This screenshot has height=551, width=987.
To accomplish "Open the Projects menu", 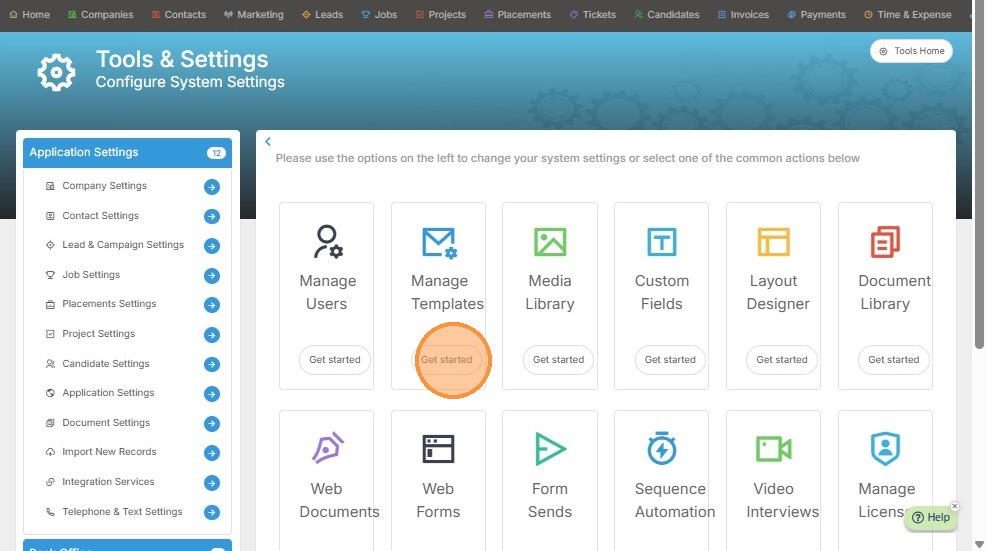I will [x=441, y=14].
